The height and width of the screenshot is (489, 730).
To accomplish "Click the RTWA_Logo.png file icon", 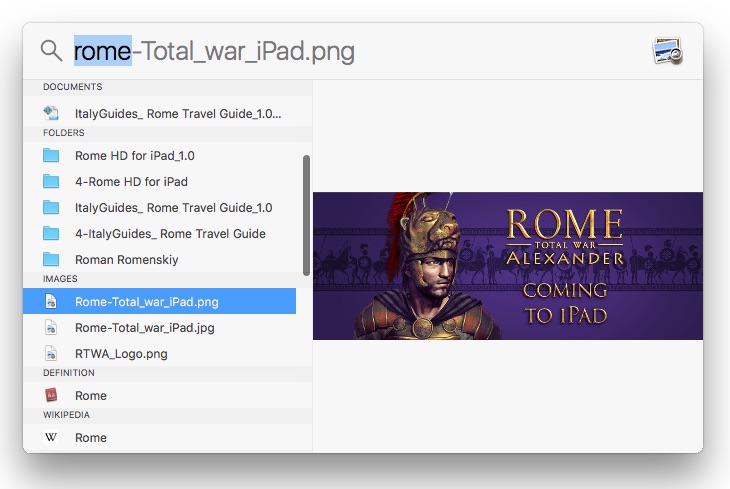I will pyautogui.click(x=51, y=353).
